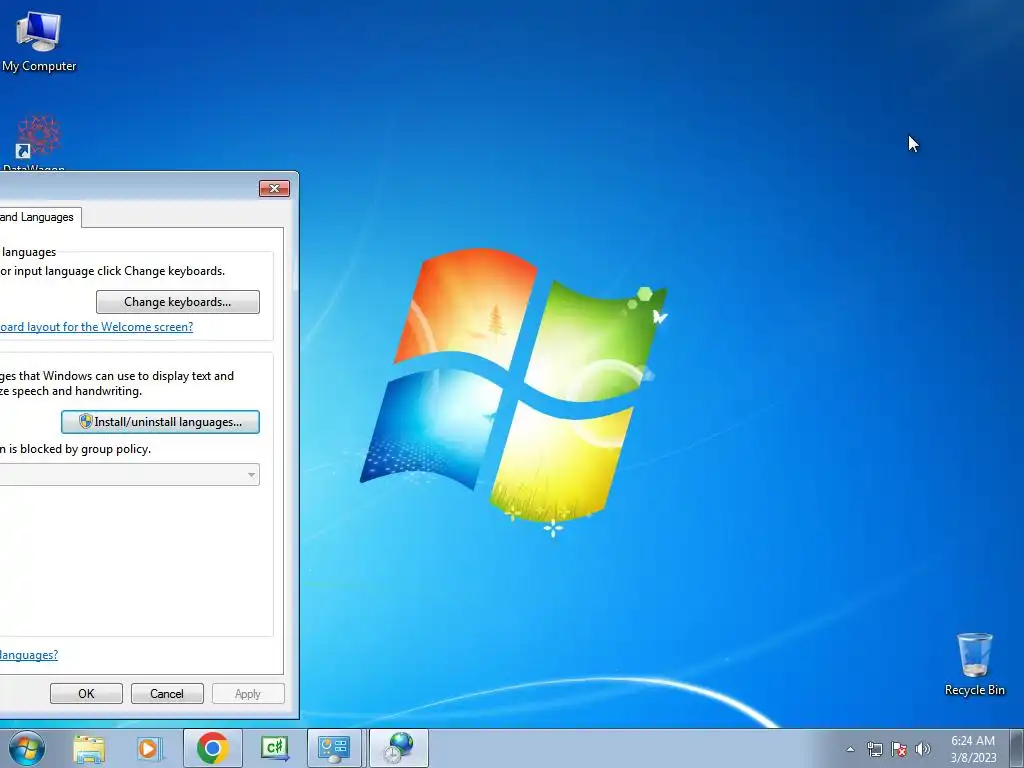The width and height of the screenshot is (1024, 768).
Task: Open the additional languages help link
Action: click(29, 654)
